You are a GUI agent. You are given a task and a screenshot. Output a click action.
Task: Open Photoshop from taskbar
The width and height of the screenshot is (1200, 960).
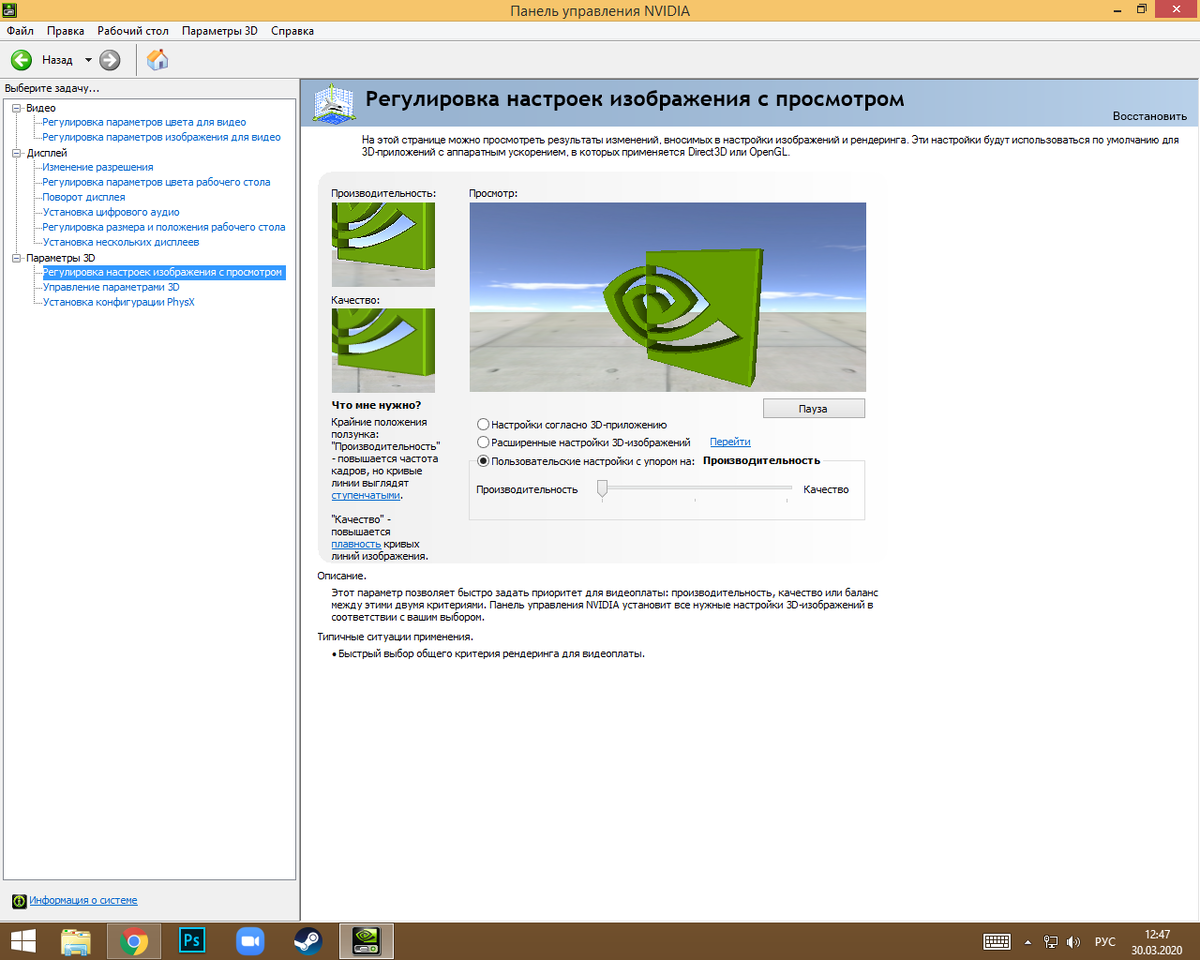(x=191, y=941)
